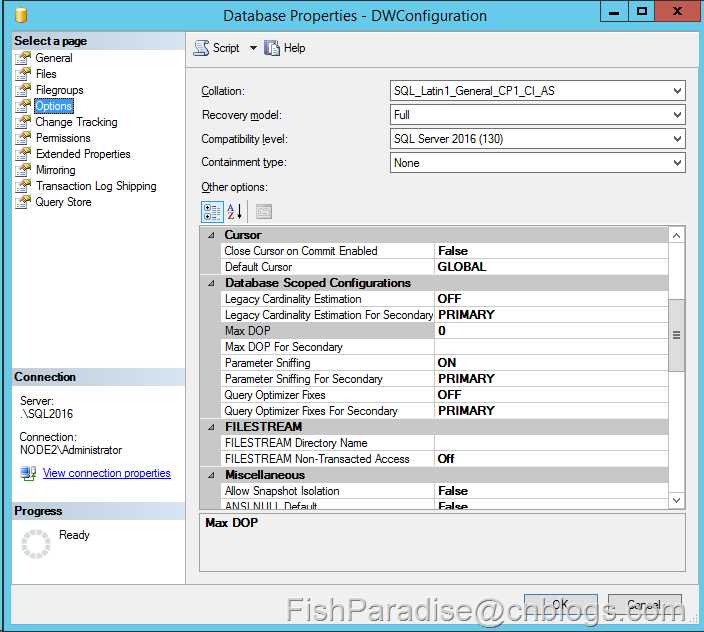Select Legacy Cardinality Estimation For Secondary row
Screen dimensions: 704x632
pos(444,315)
